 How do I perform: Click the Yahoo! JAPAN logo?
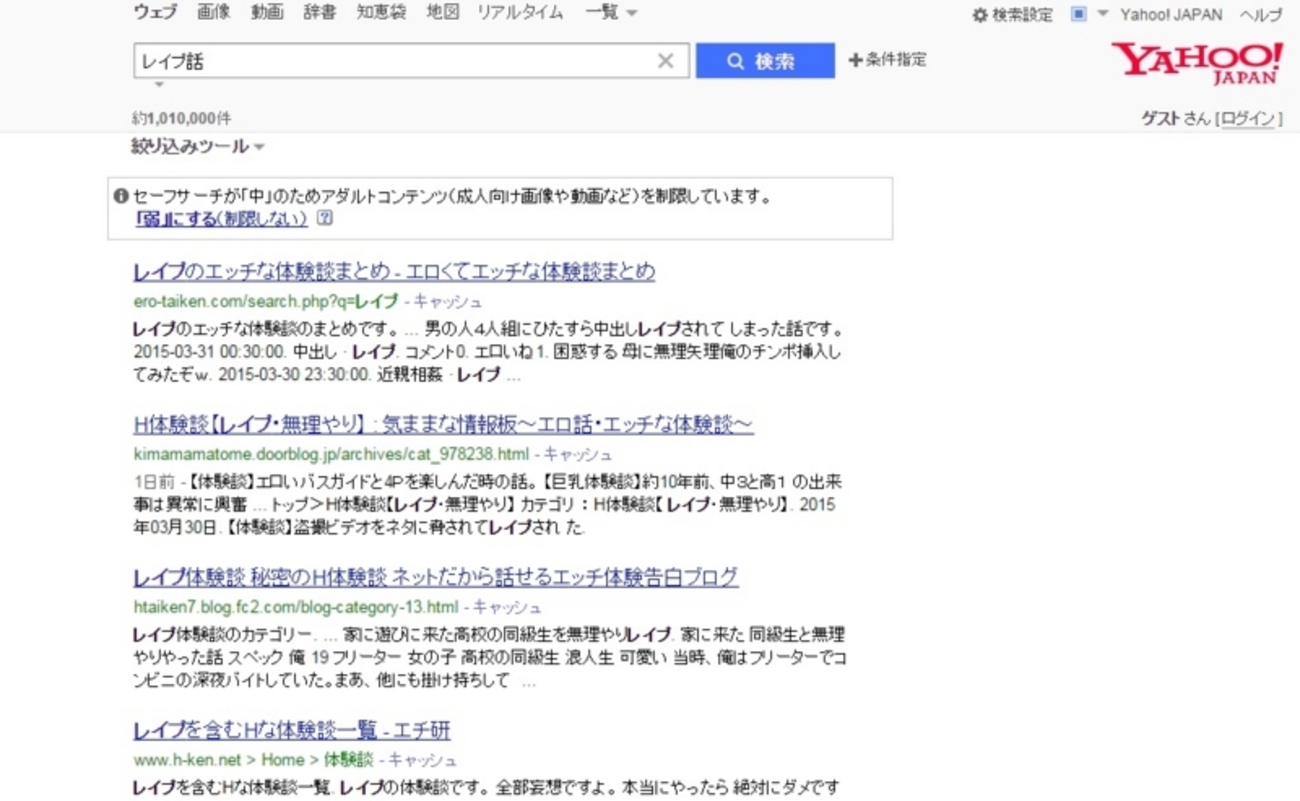click(1197, 63)
